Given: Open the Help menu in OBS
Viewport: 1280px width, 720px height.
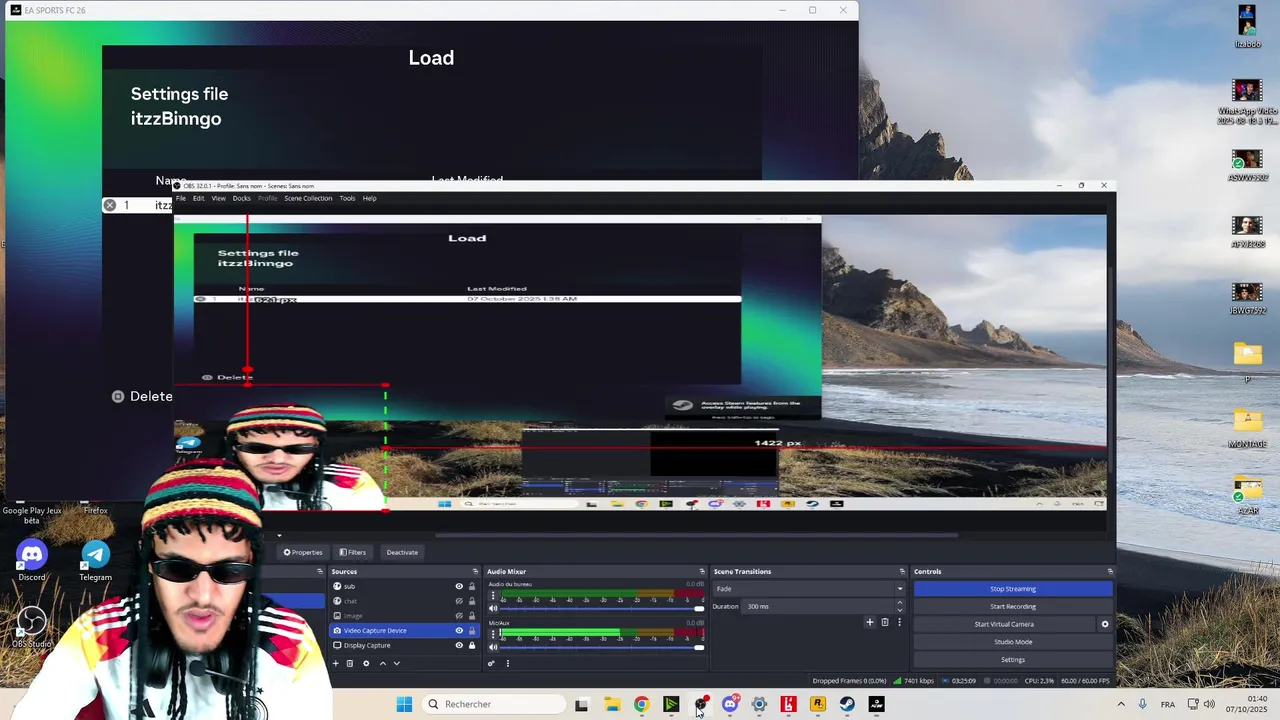Looking at the screenshot, I should click(x=369, y=198).
